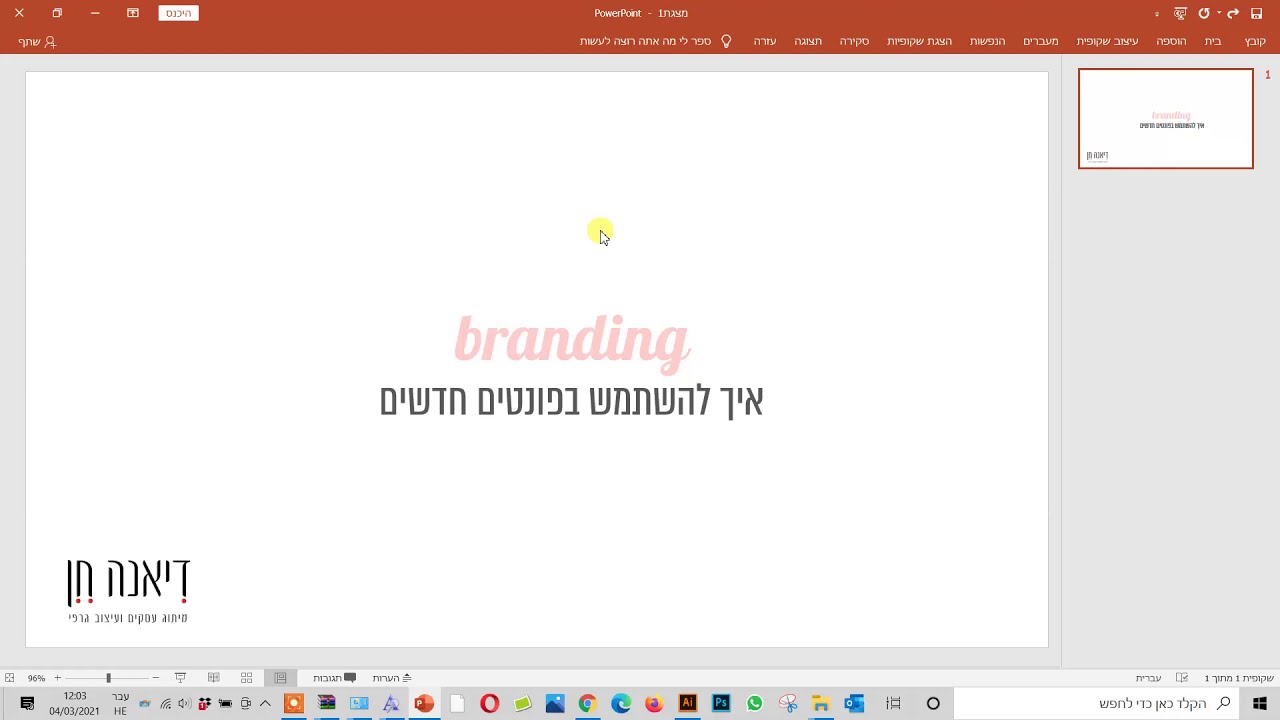This screenshot has width=1280, height=720.
Task: Click the עברית language indicator in status bar
Action: point(1148,678)
